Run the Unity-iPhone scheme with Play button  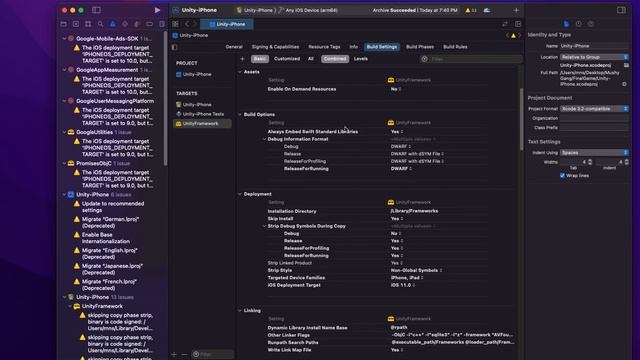pos(157,10)
